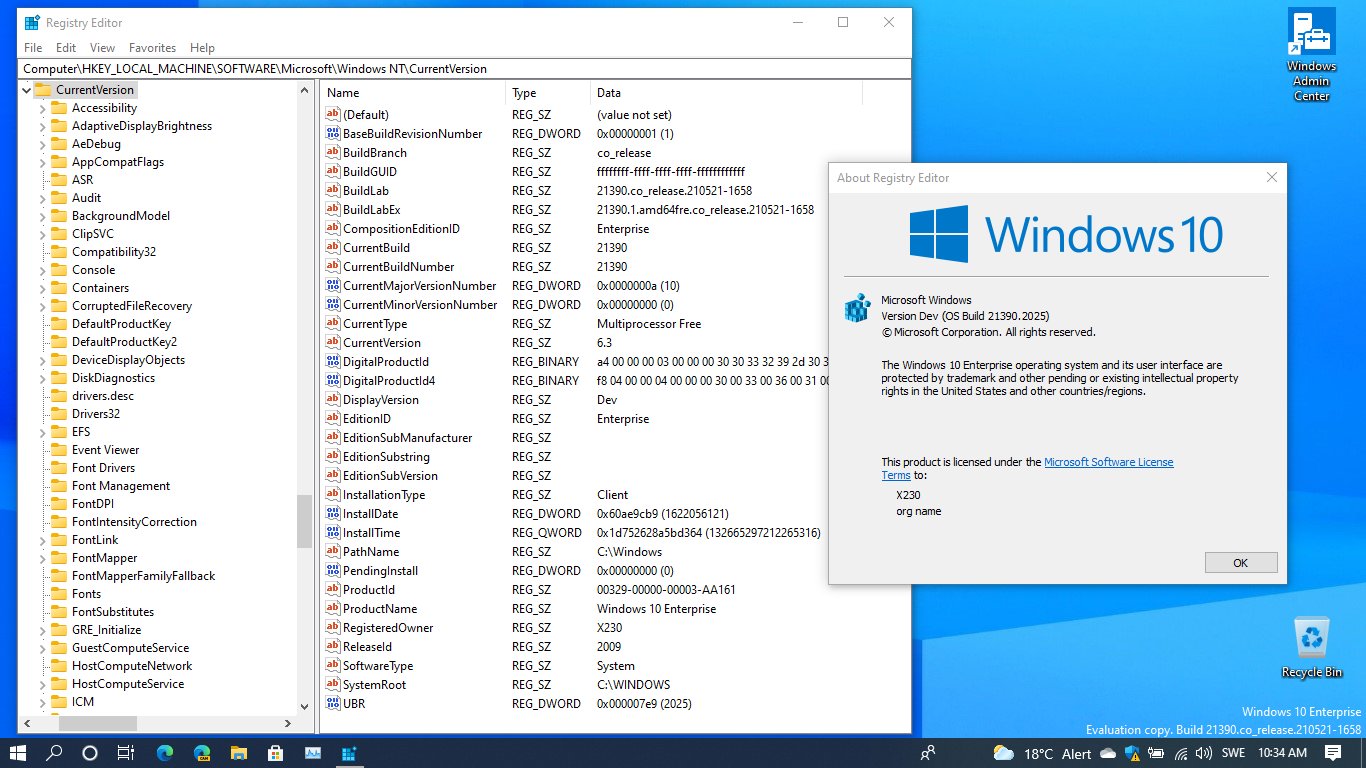Click OK in About Registry Editor
Viewport: 1366px width, 768px height.
coord(1241,563)
